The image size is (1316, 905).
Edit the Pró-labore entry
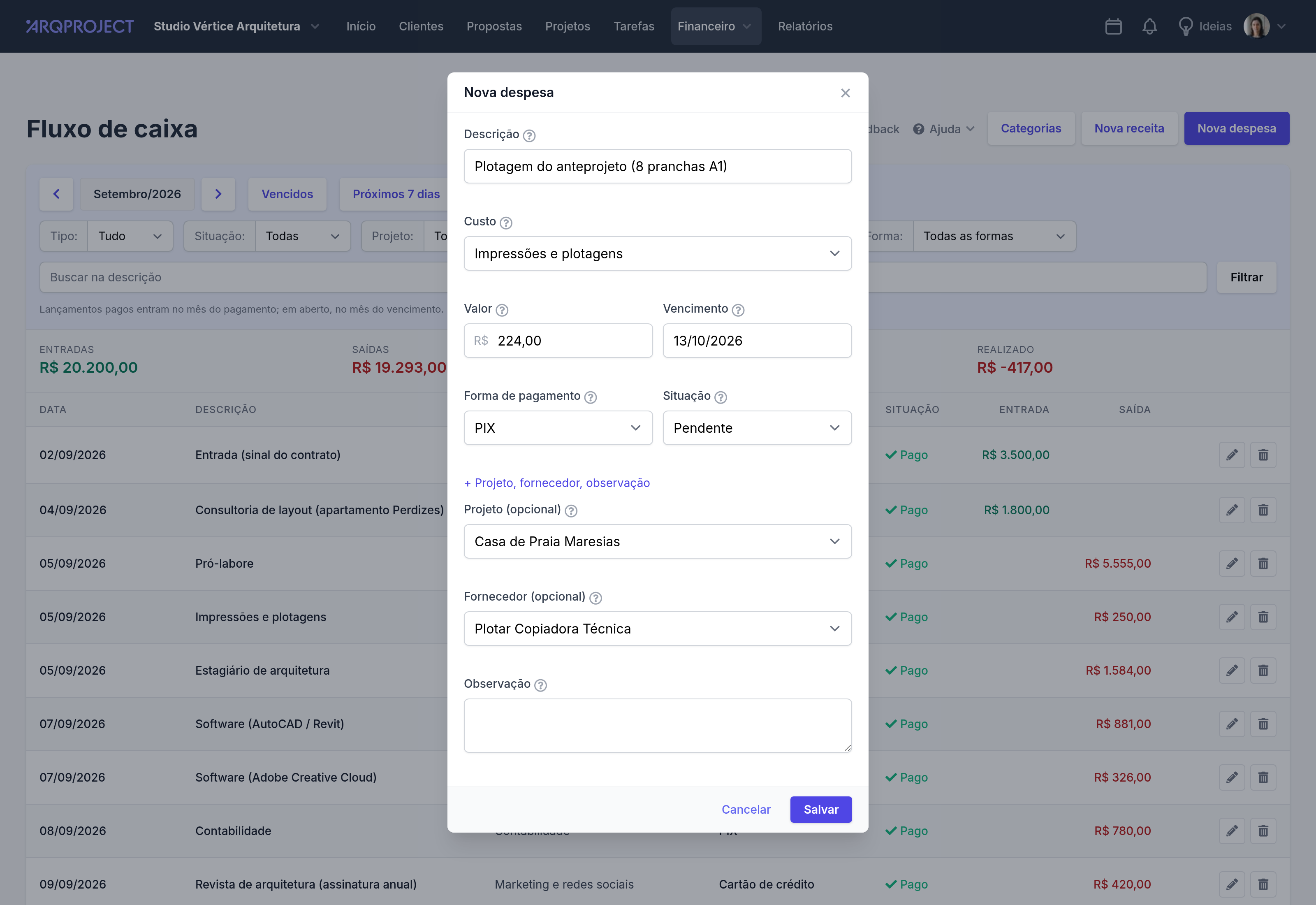tap(1232, 564)
